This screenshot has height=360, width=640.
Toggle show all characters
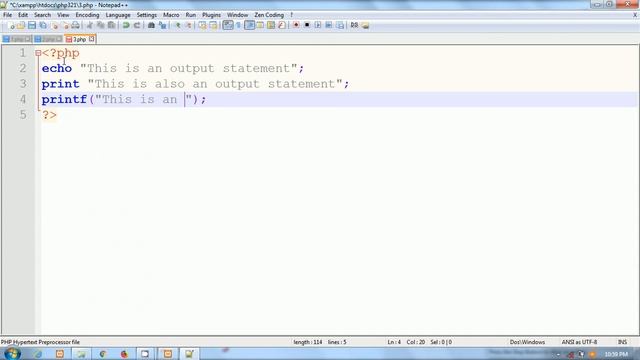(x=238, y=25)
